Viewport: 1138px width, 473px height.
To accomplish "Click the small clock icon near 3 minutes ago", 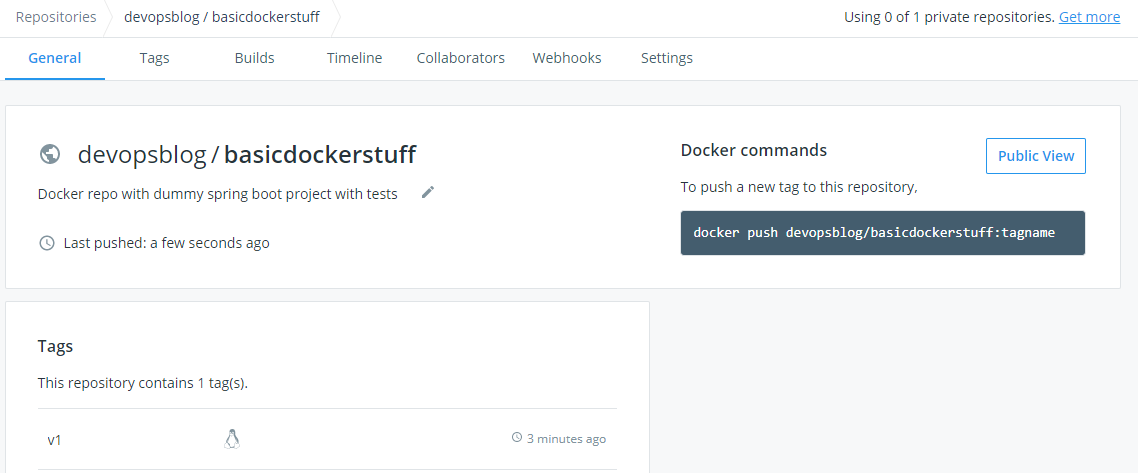I will (x=517, y=438).
